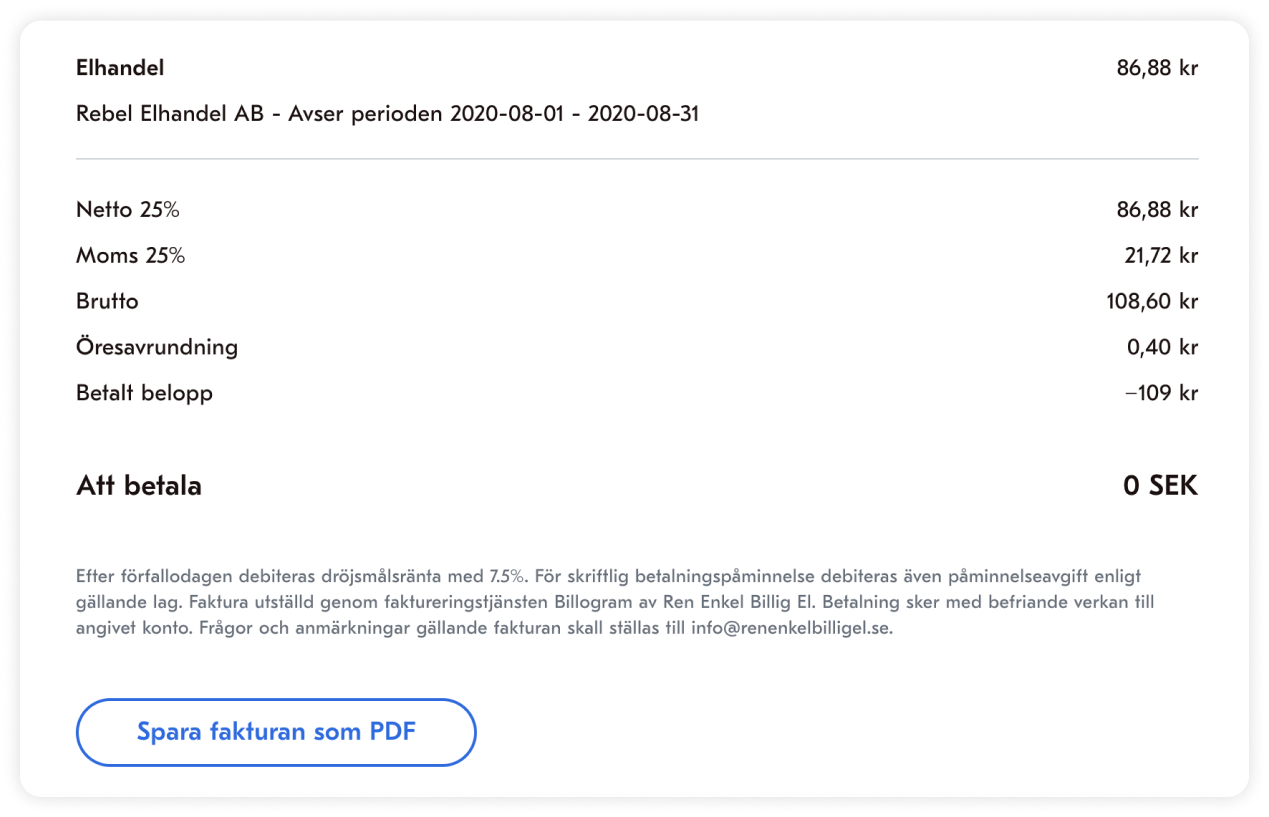The width and height of the screenshot is (1269, 817).
Task: Click the Betalt belopp label
Action: click(144, 393)
